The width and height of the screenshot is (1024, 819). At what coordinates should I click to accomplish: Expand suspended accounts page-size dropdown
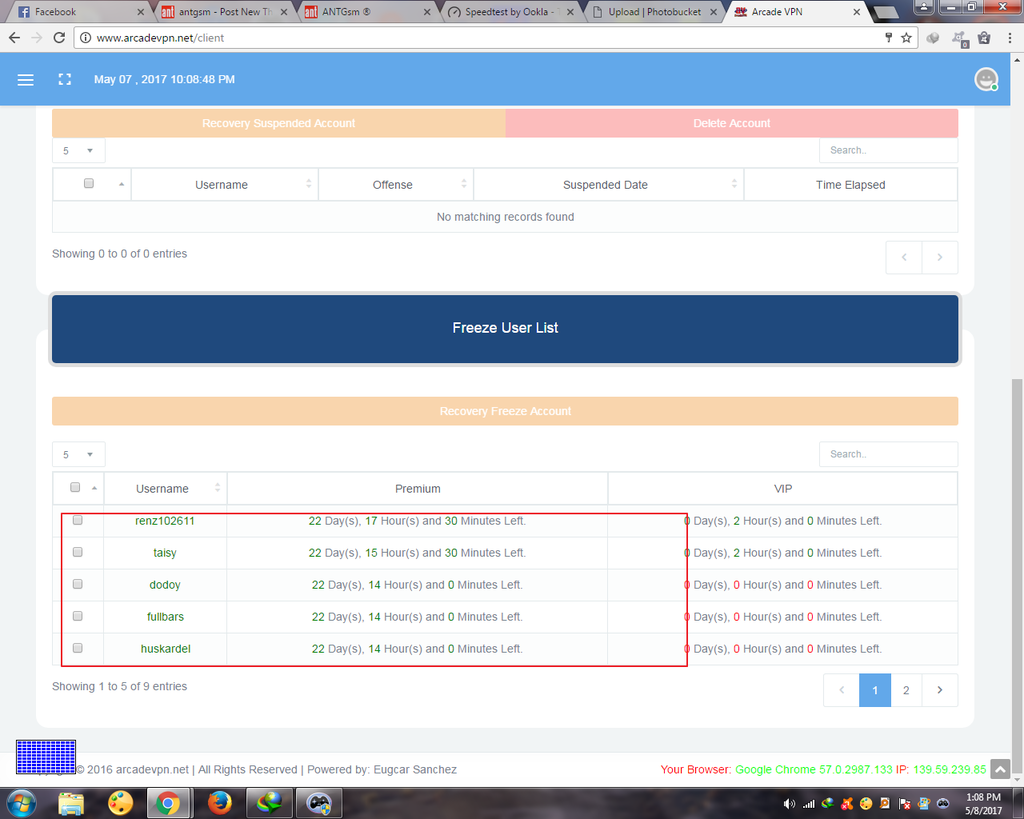[x=78, y=150]
